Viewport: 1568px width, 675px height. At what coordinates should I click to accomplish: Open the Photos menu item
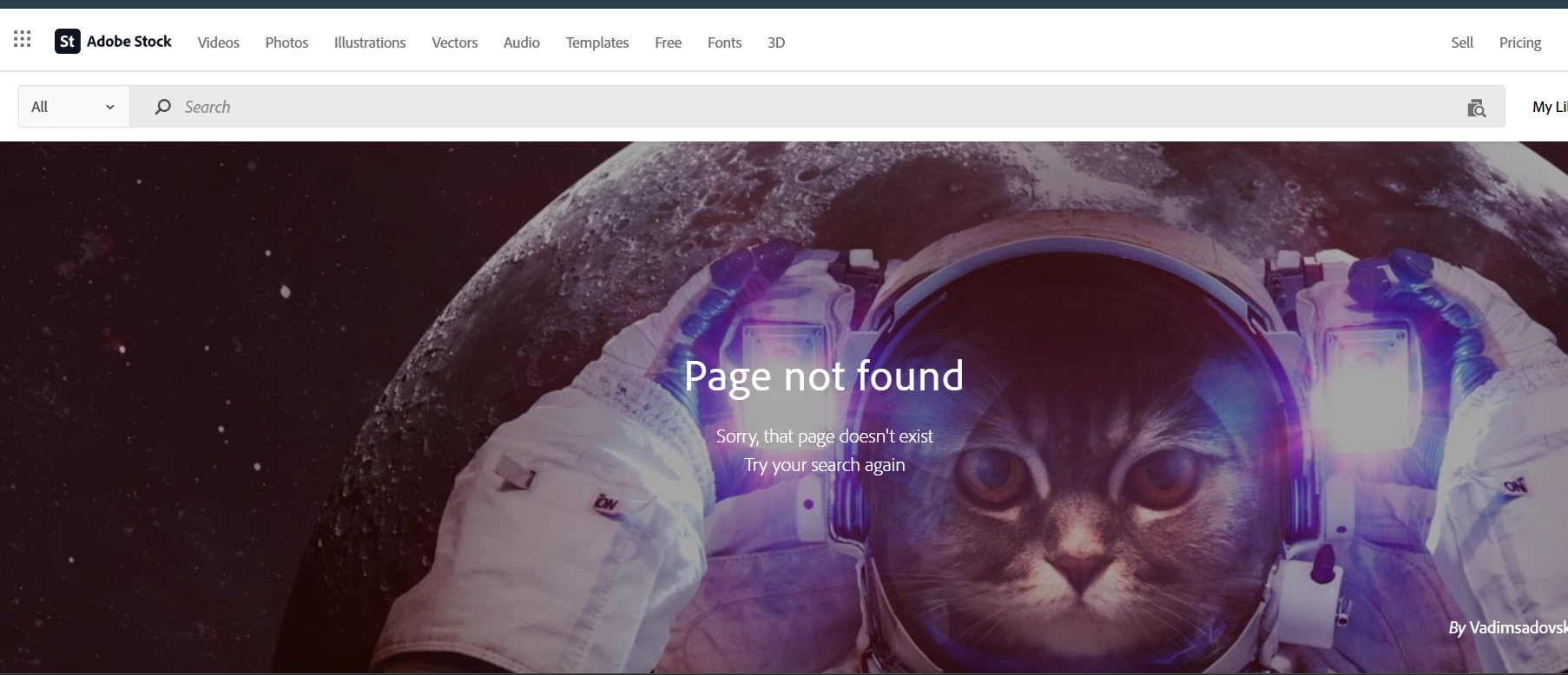[287, 43]
